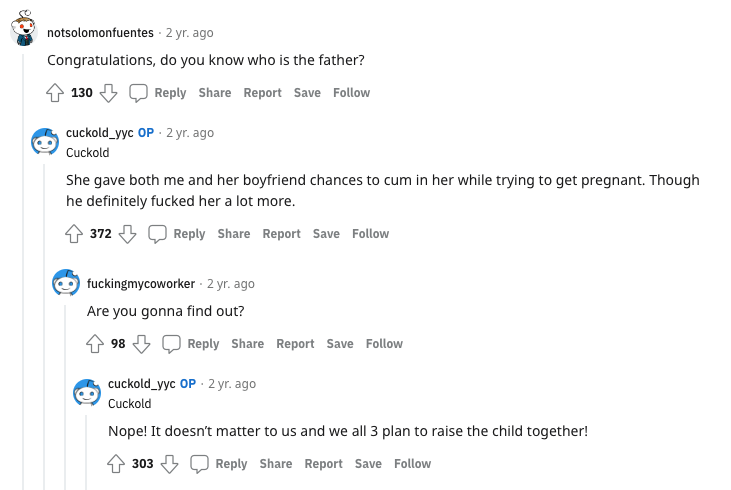The image size is (731, 490).
Task: Reply to the 'Are you gonna find out?' comment
Action: pyautogui.click(x=191, y=344)
